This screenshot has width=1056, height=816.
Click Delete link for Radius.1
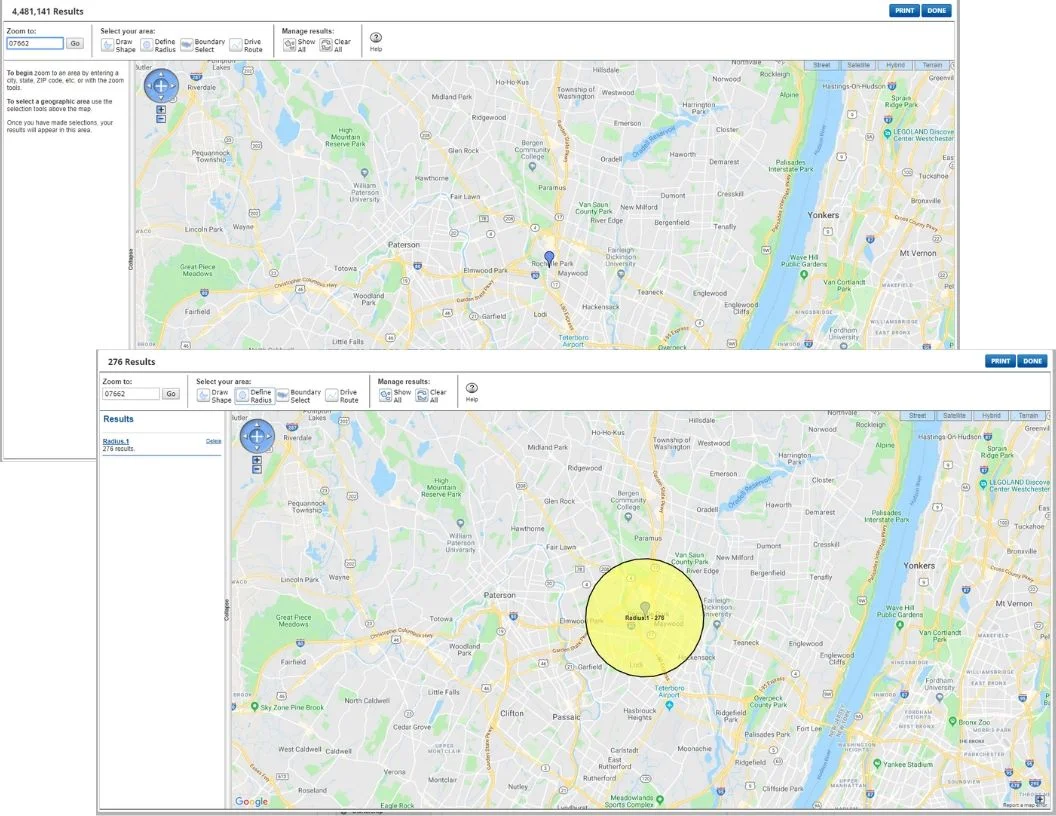(213, 441)
